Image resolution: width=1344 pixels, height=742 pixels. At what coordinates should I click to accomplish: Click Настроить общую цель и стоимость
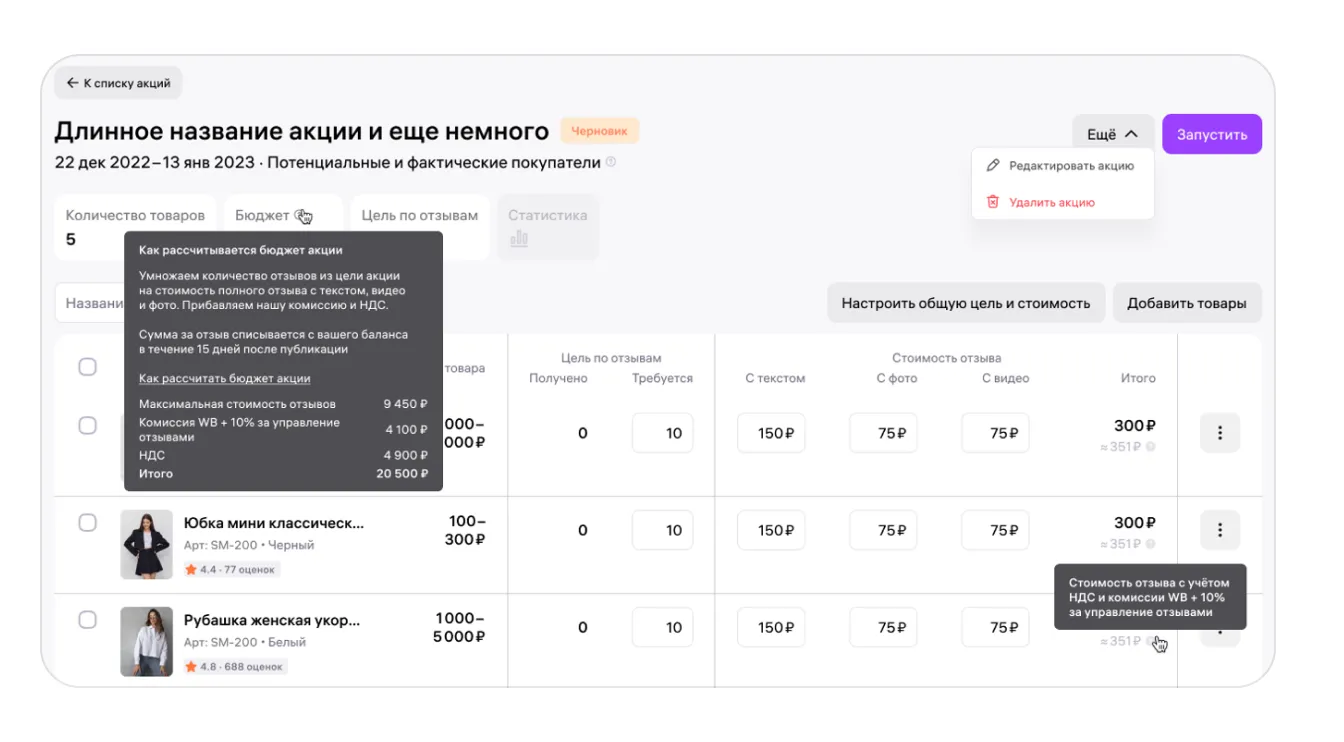coord(965,303)
